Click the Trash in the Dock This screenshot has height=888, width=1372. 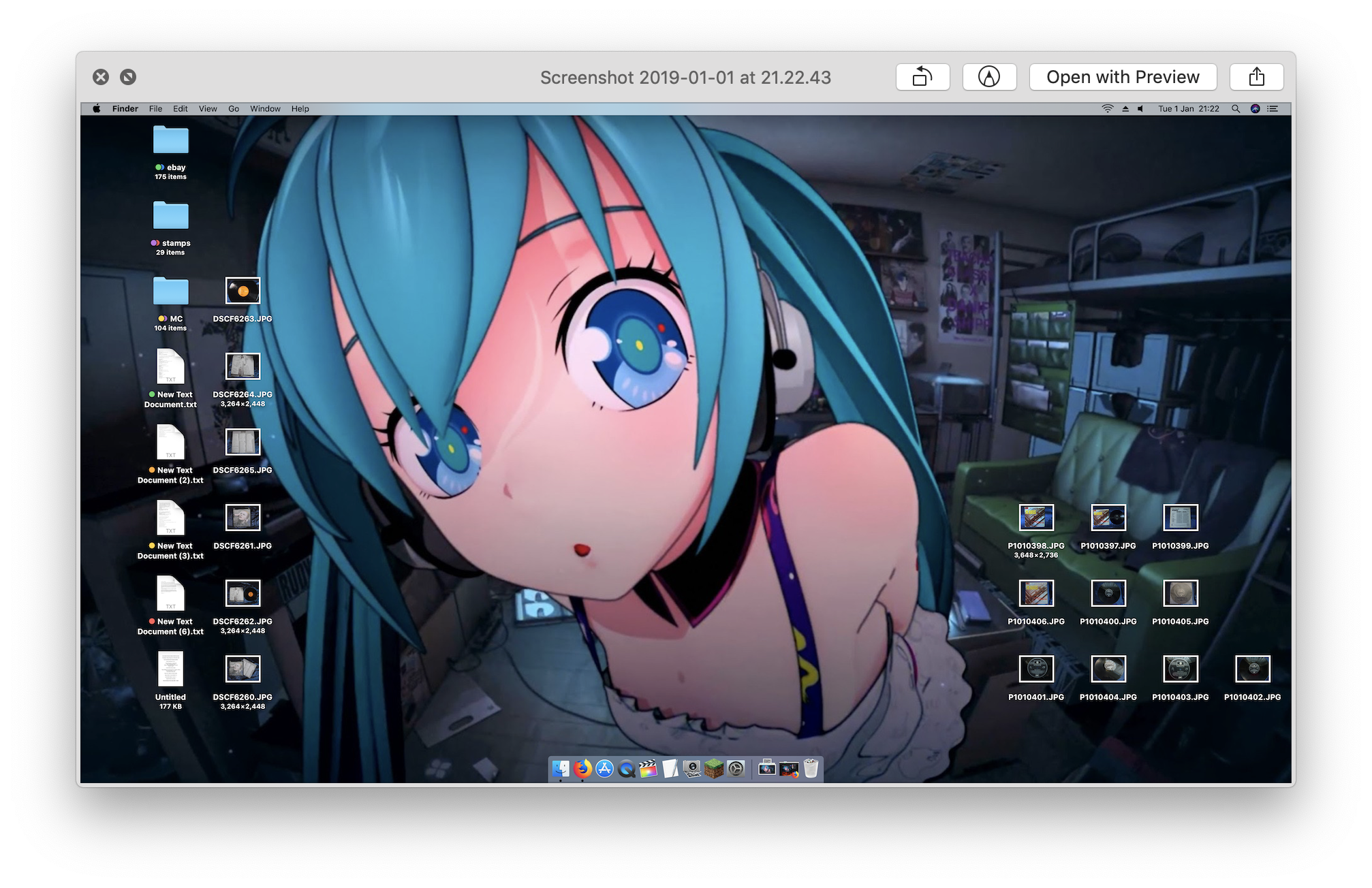pos(811,769)
